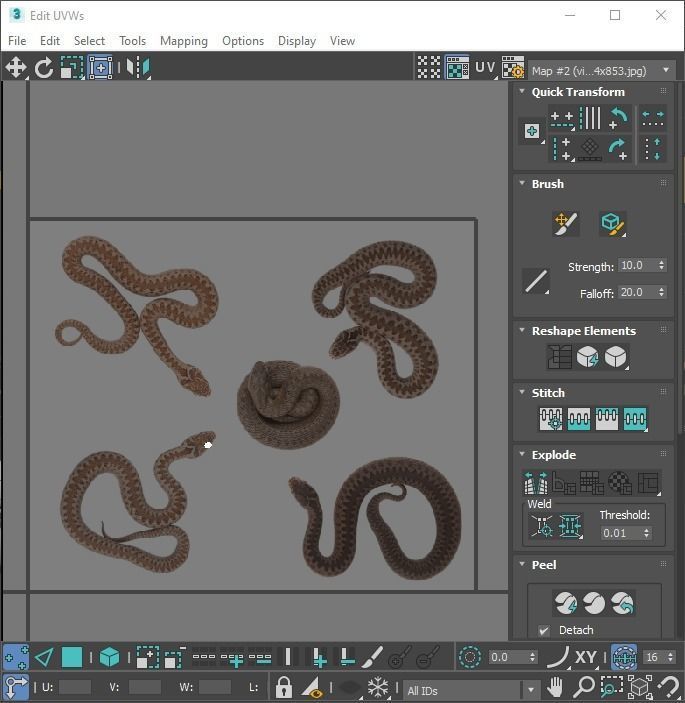Weld the selected subobjects

(570, 526)
